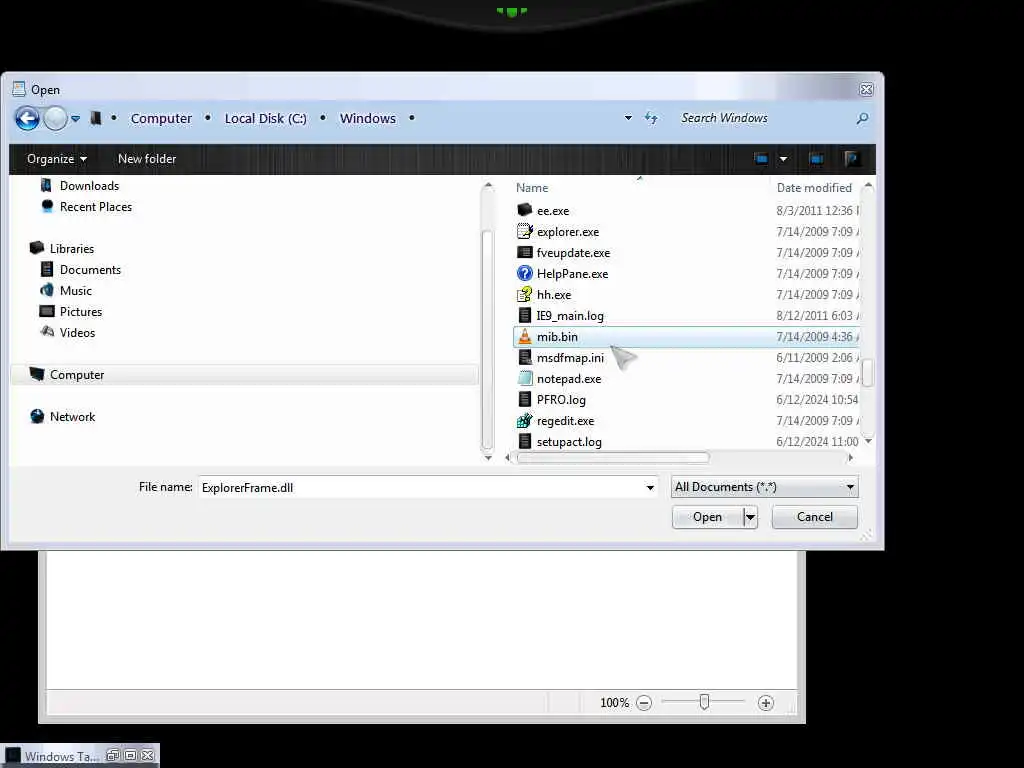Select Libraries in the navigation pane

72,249
